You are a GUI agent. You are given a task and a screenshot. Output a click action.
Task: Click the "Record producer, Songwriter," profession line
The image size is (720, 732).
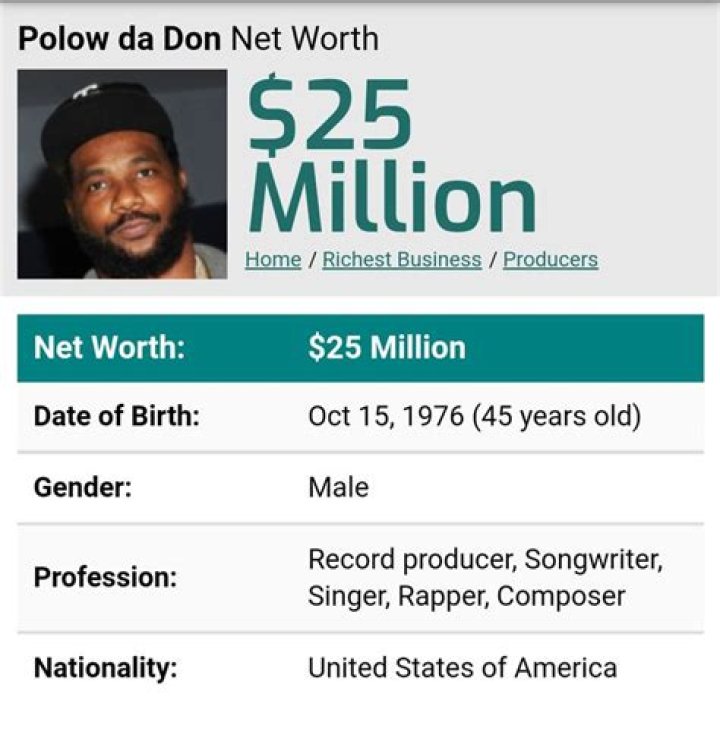[x=485, y=558]
